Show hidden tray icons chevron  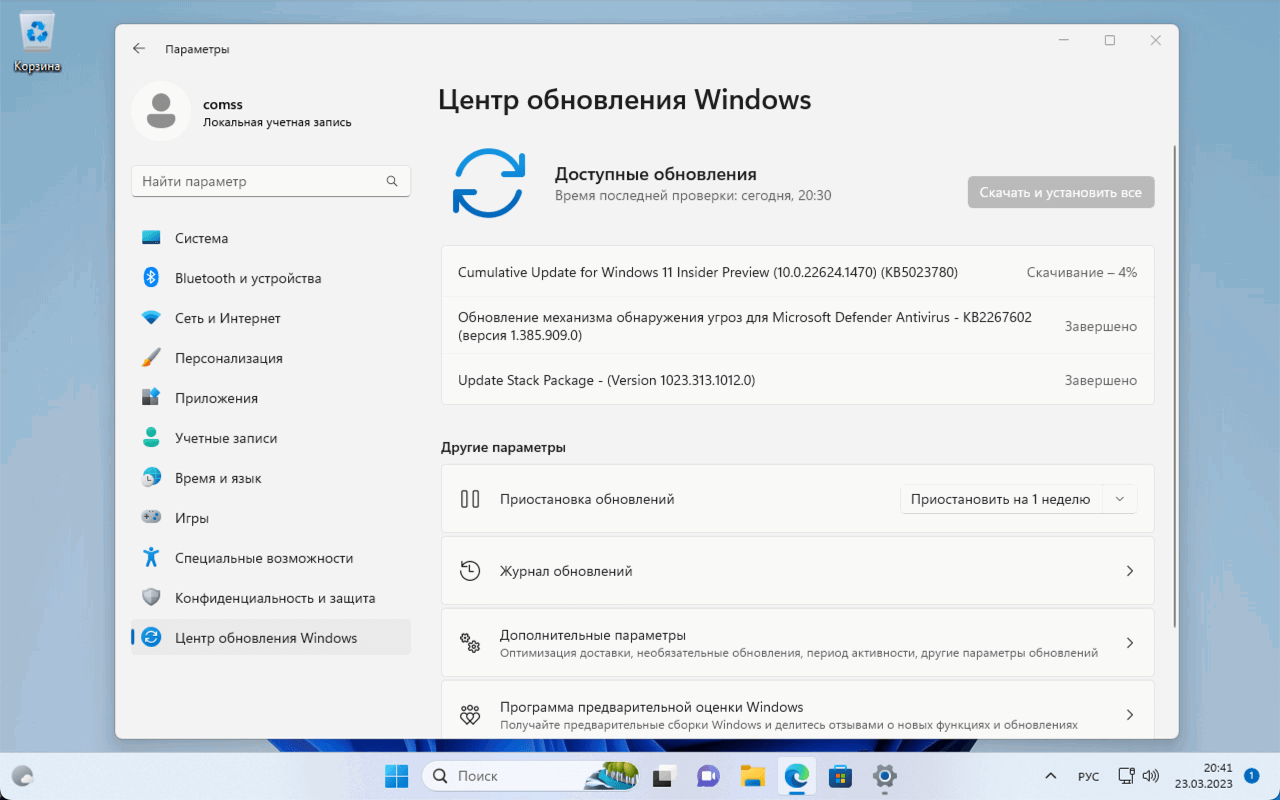pyautogui.click(x=1050, y=776)
